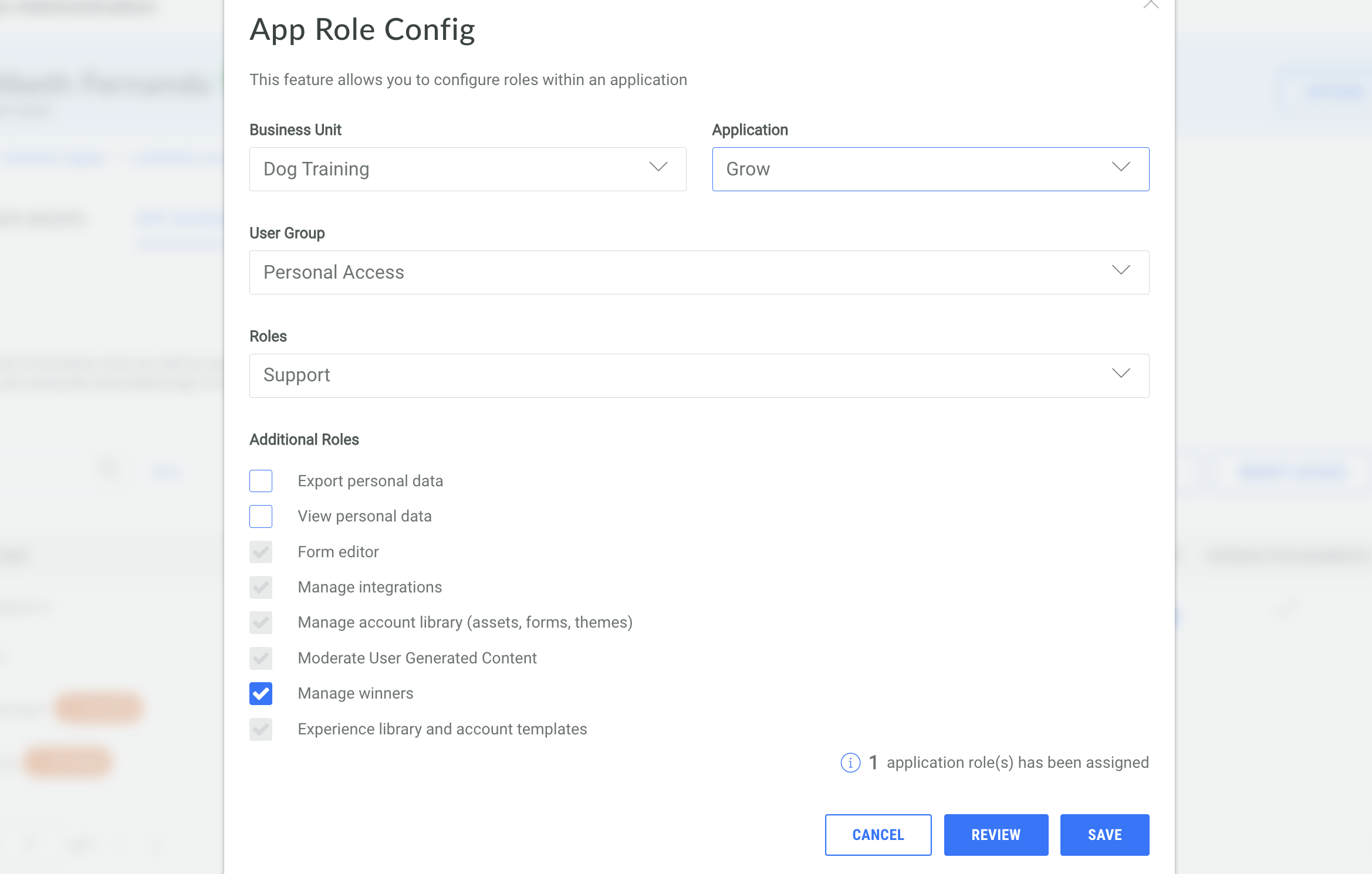
Task: Click the Cancel button
Action: [878, 835]
